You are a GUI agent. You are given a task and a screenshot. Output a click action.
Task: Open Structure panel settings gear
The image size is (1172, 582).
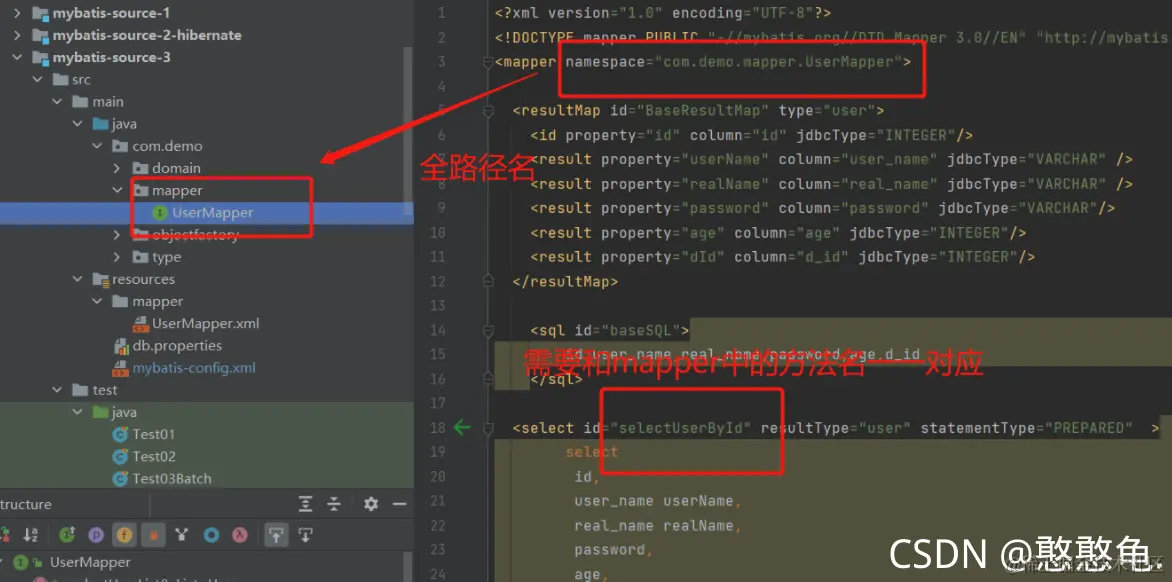(x=371, y=504)
